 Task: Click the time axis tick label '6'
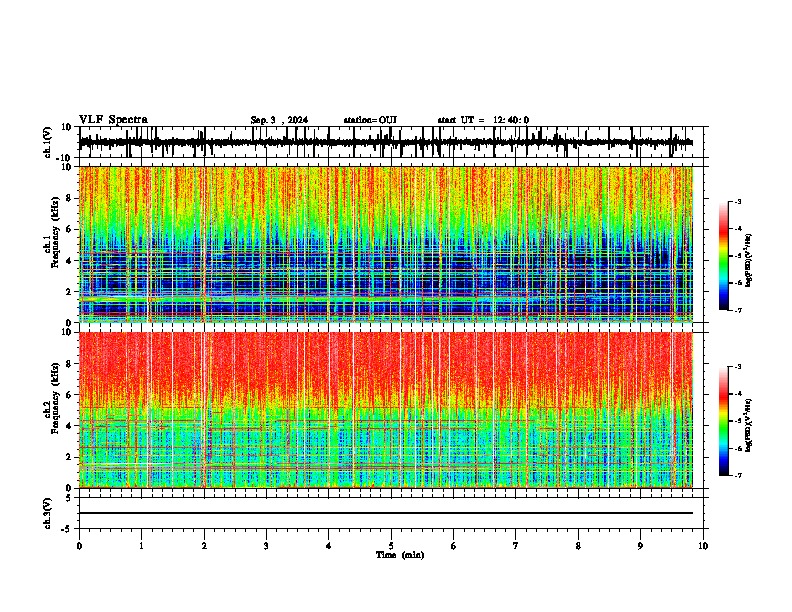click(454, 546)
